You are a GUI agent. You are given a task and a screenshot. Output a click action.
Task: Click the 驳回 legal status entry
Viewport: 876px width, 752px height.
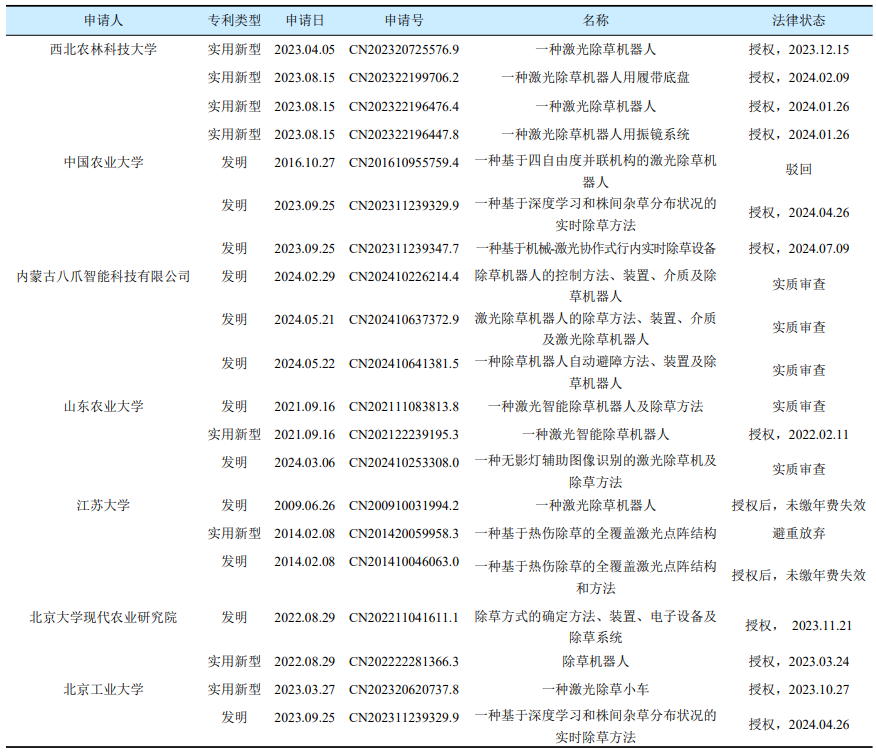point(796,168)
